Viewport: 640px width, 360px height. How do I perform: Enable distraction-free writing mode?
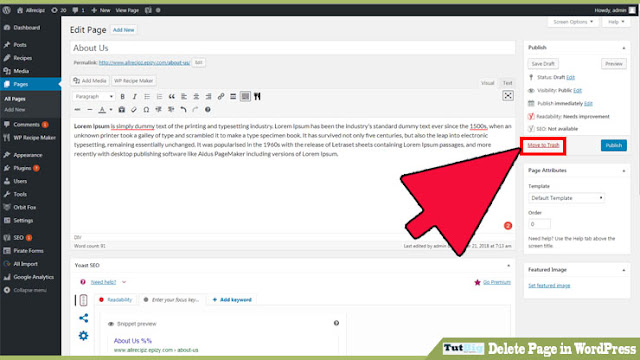click(508, 96)
